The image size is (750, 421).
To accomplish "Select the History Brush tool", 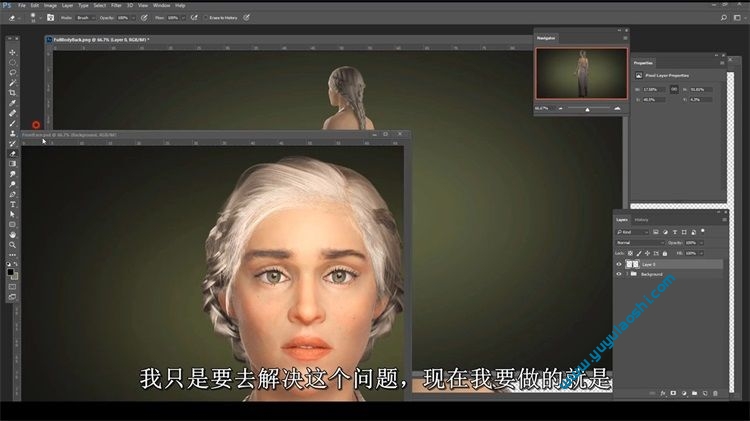I will tap(12, 144).
